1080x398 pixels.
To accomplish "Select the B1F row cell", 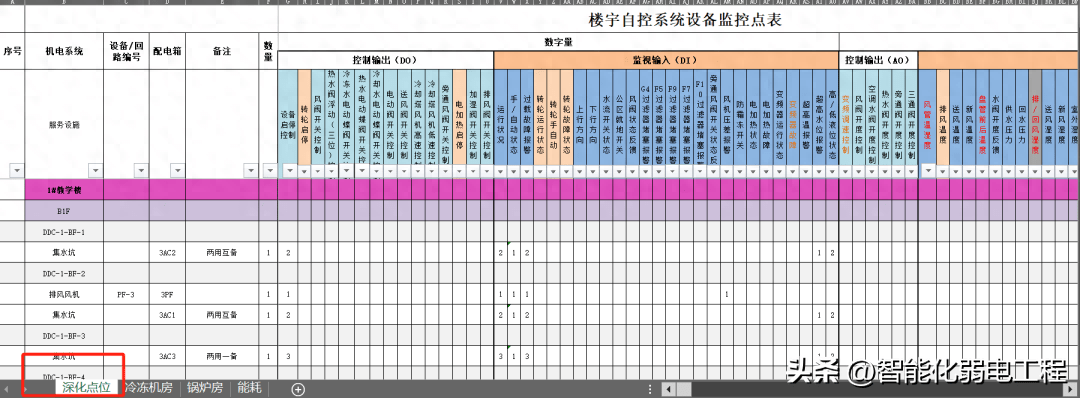I will click(64, 211).
